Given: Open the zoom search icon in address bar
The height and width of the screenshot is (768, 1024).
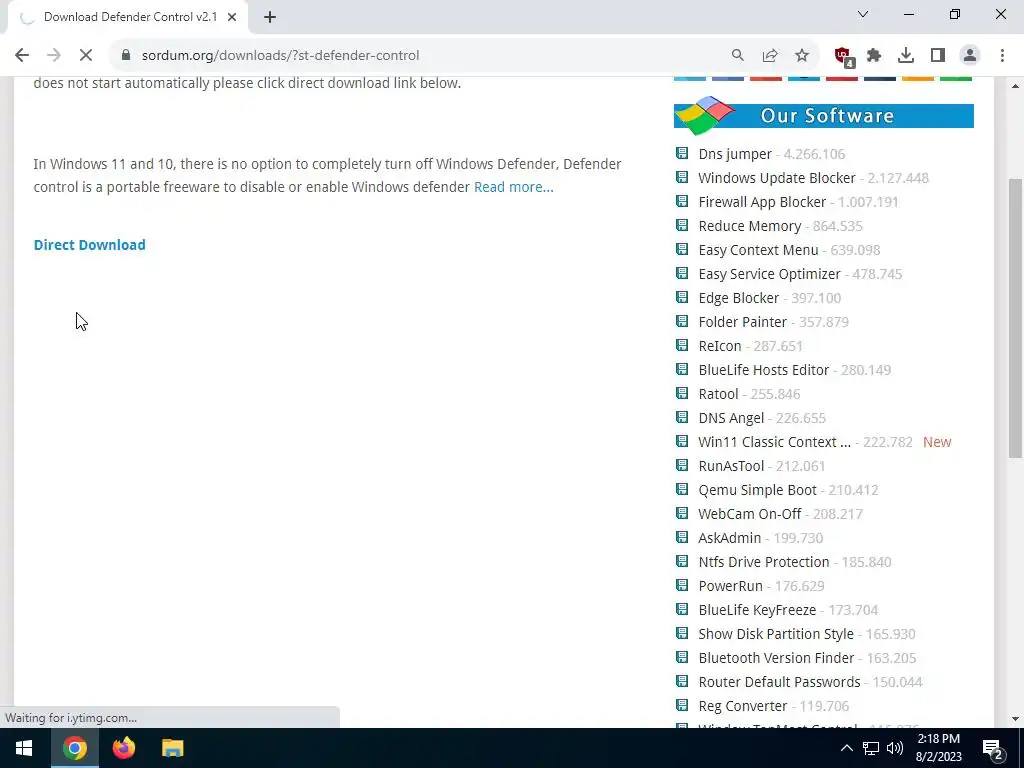Looking at the screenshot, I should point(737,56).
